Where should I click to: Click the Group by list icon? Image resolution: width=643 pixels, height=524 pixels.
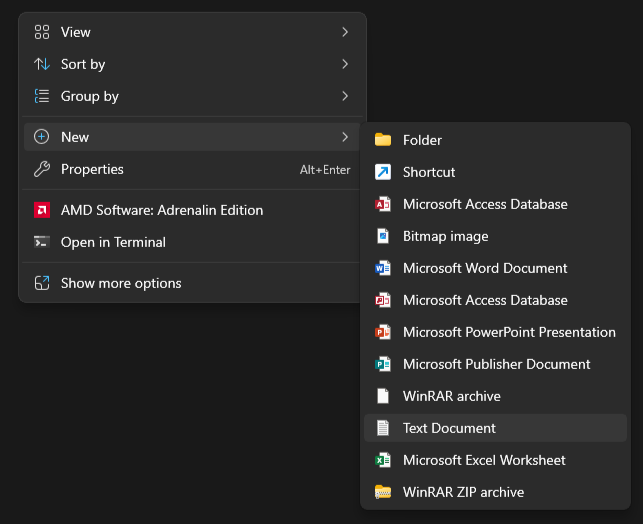click(x=42, y=96)
